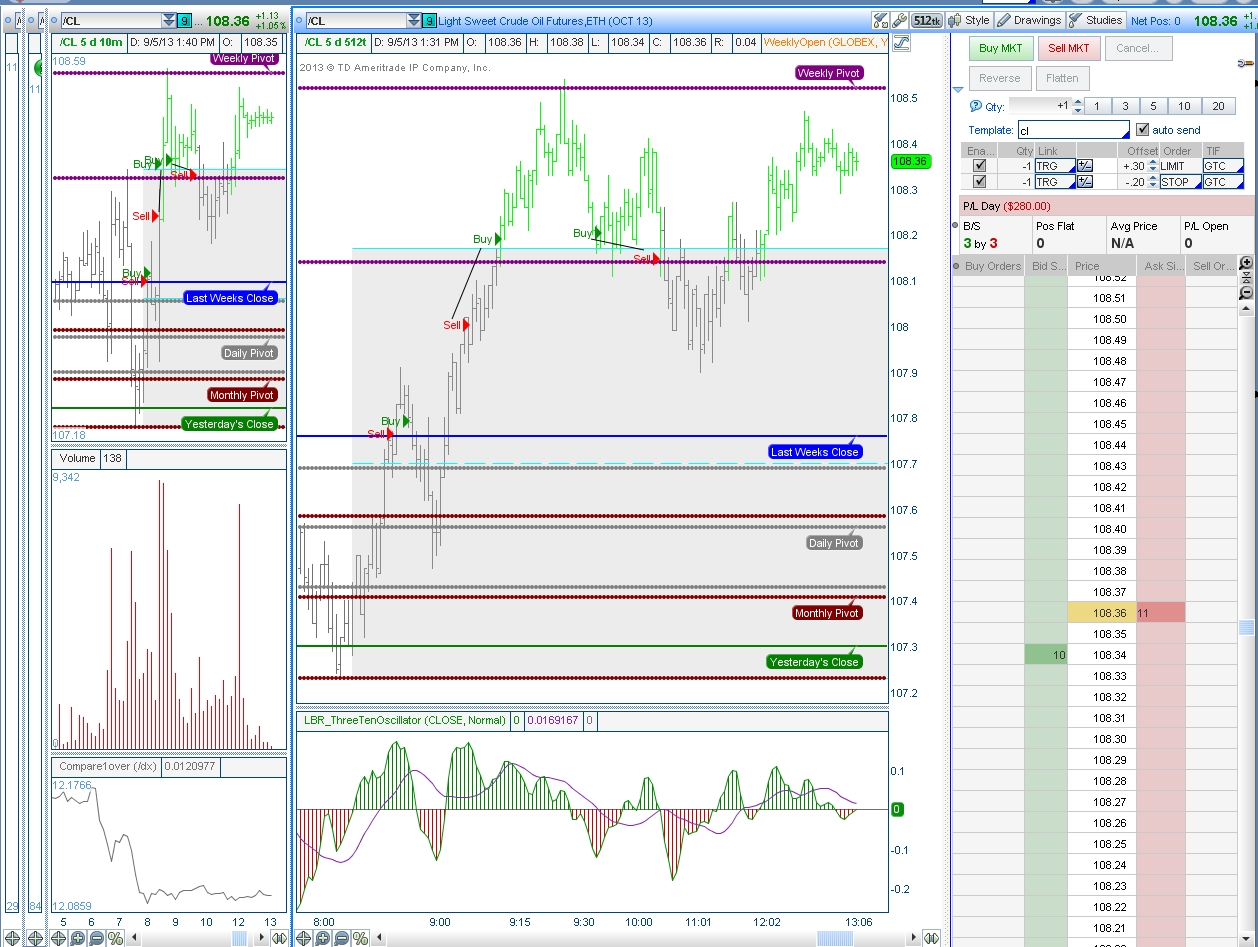Click plus/minus icon in STOP order row
Viewport: 1258px width, 947px height.
(1085, 182)
